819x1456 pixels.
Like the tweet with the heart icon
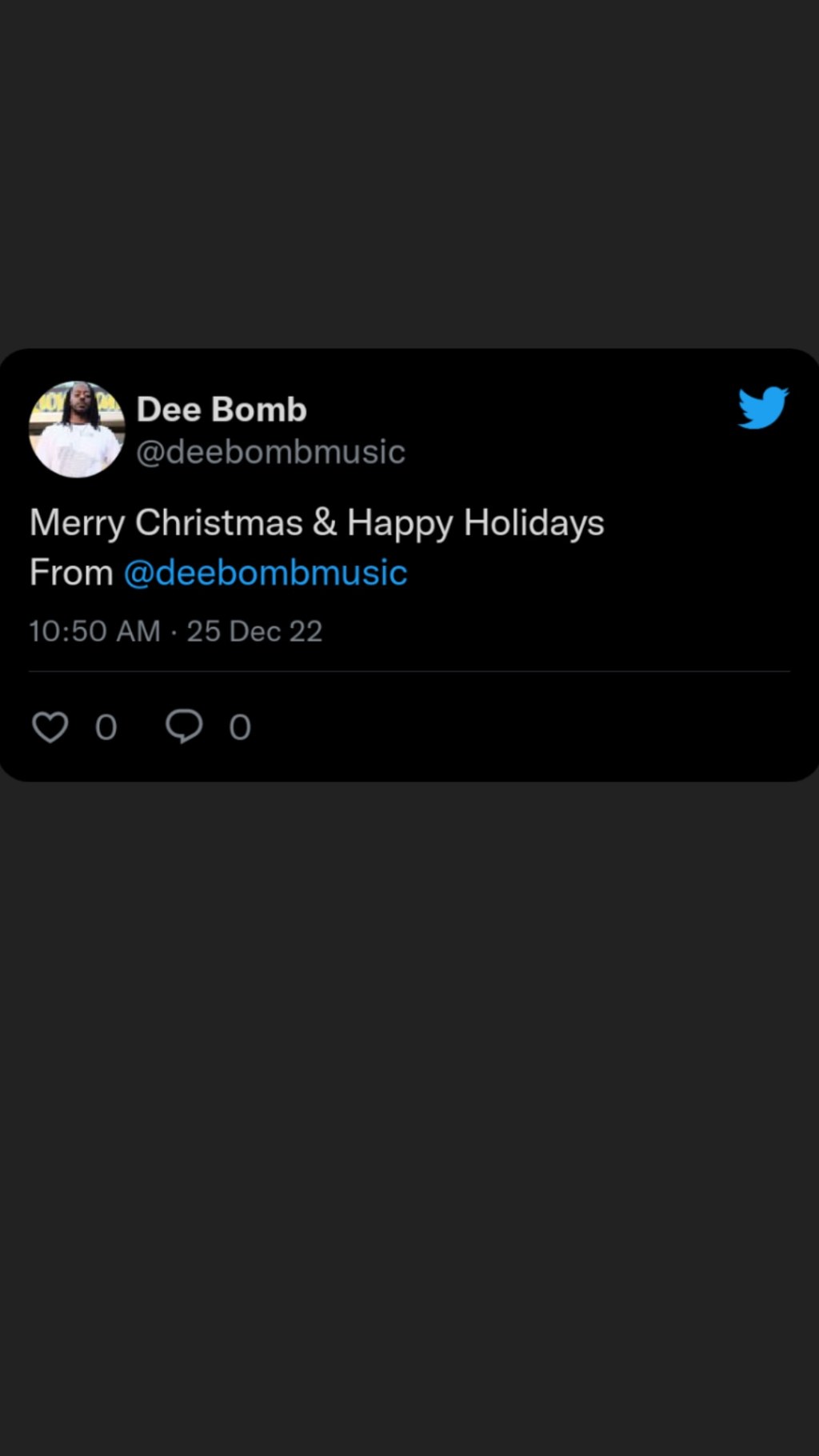pos(50,727)
